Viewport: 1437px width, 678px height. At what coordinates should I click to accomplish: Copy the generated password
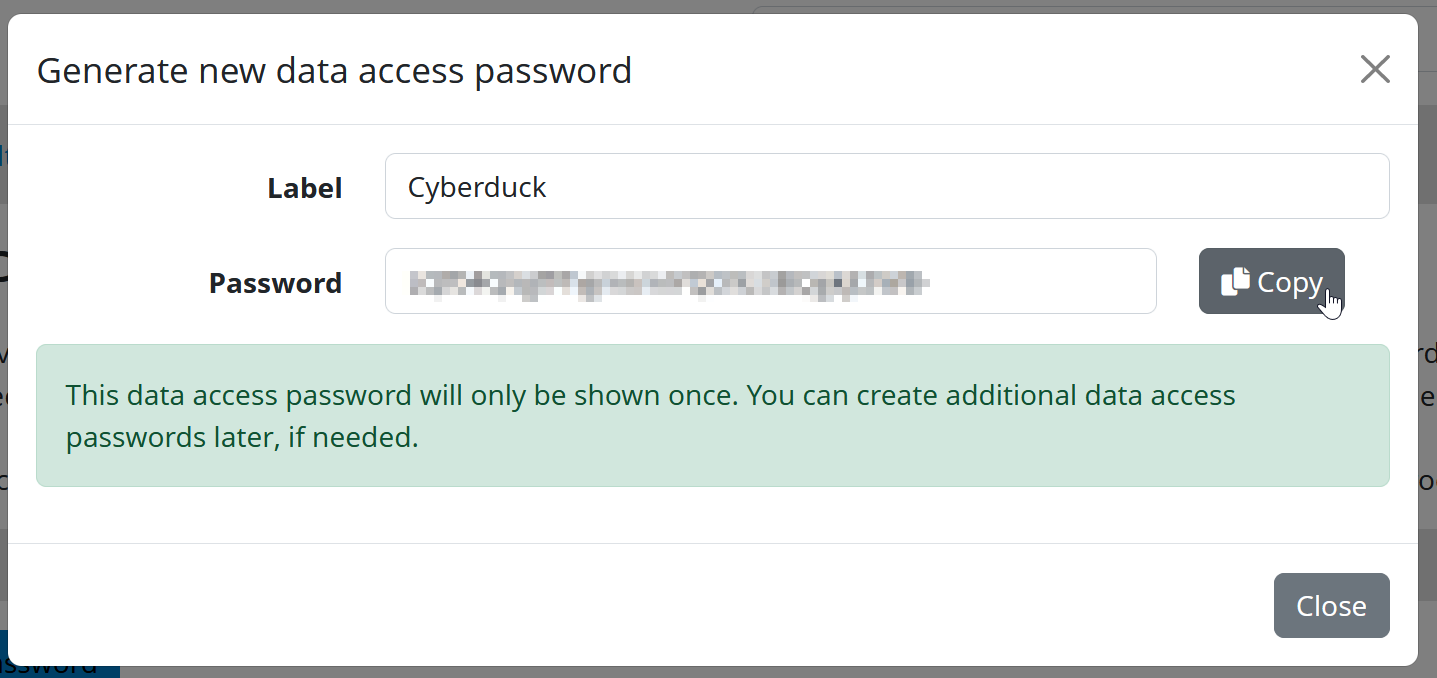tap(1271, 282)
